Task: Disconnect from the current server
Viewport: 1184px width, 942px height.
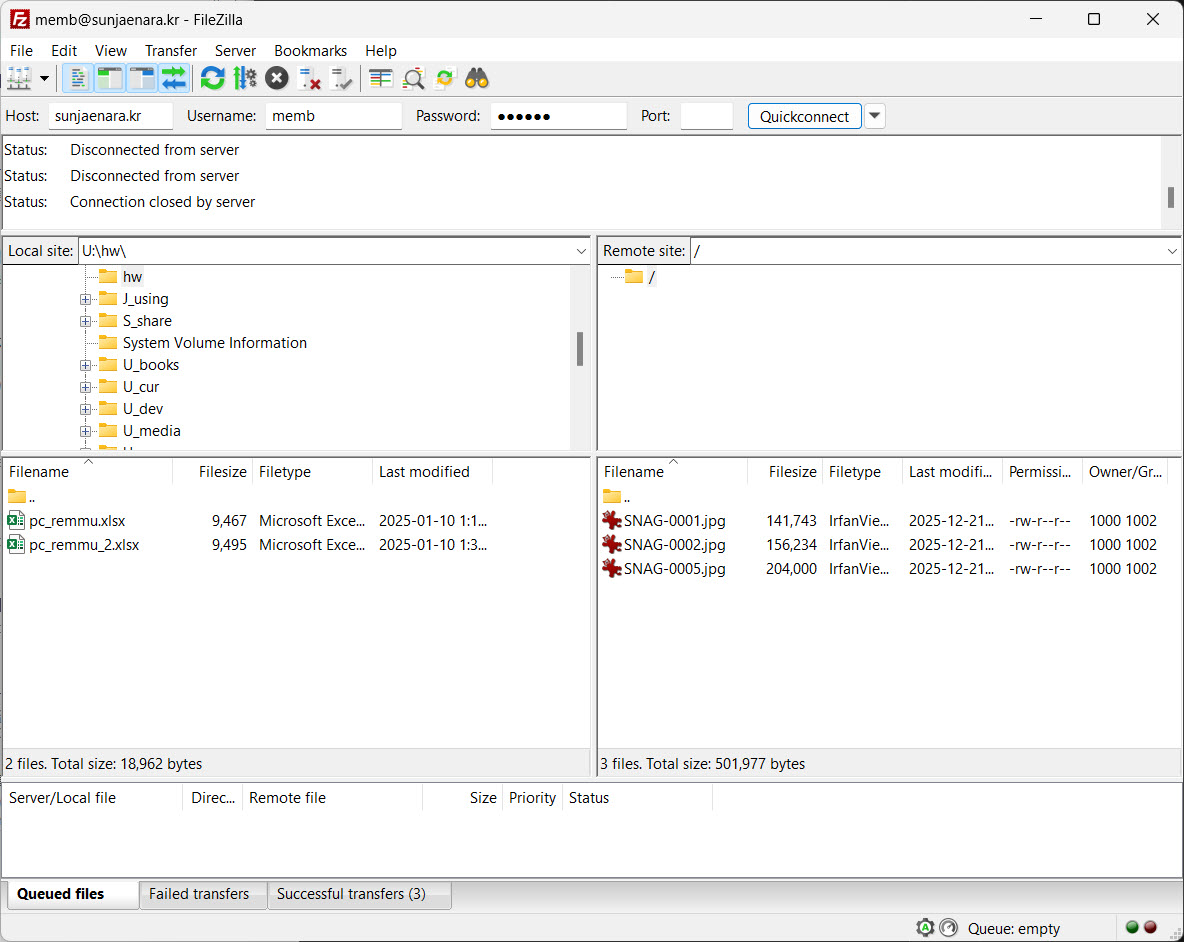Action: (310, 78)
